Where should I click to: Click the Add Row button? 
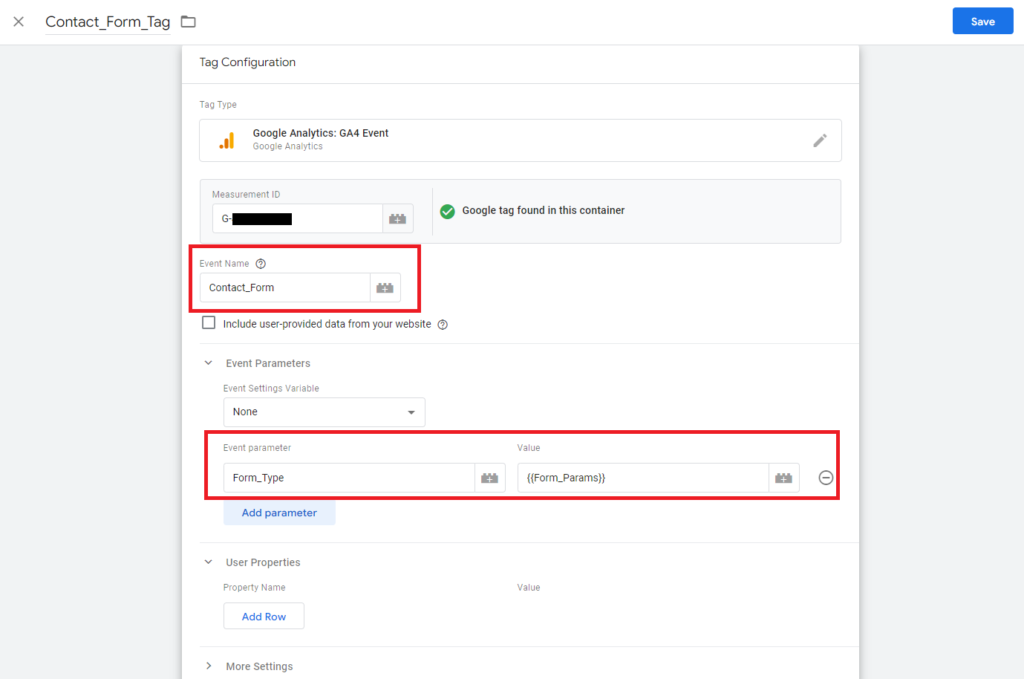point(264,616)
